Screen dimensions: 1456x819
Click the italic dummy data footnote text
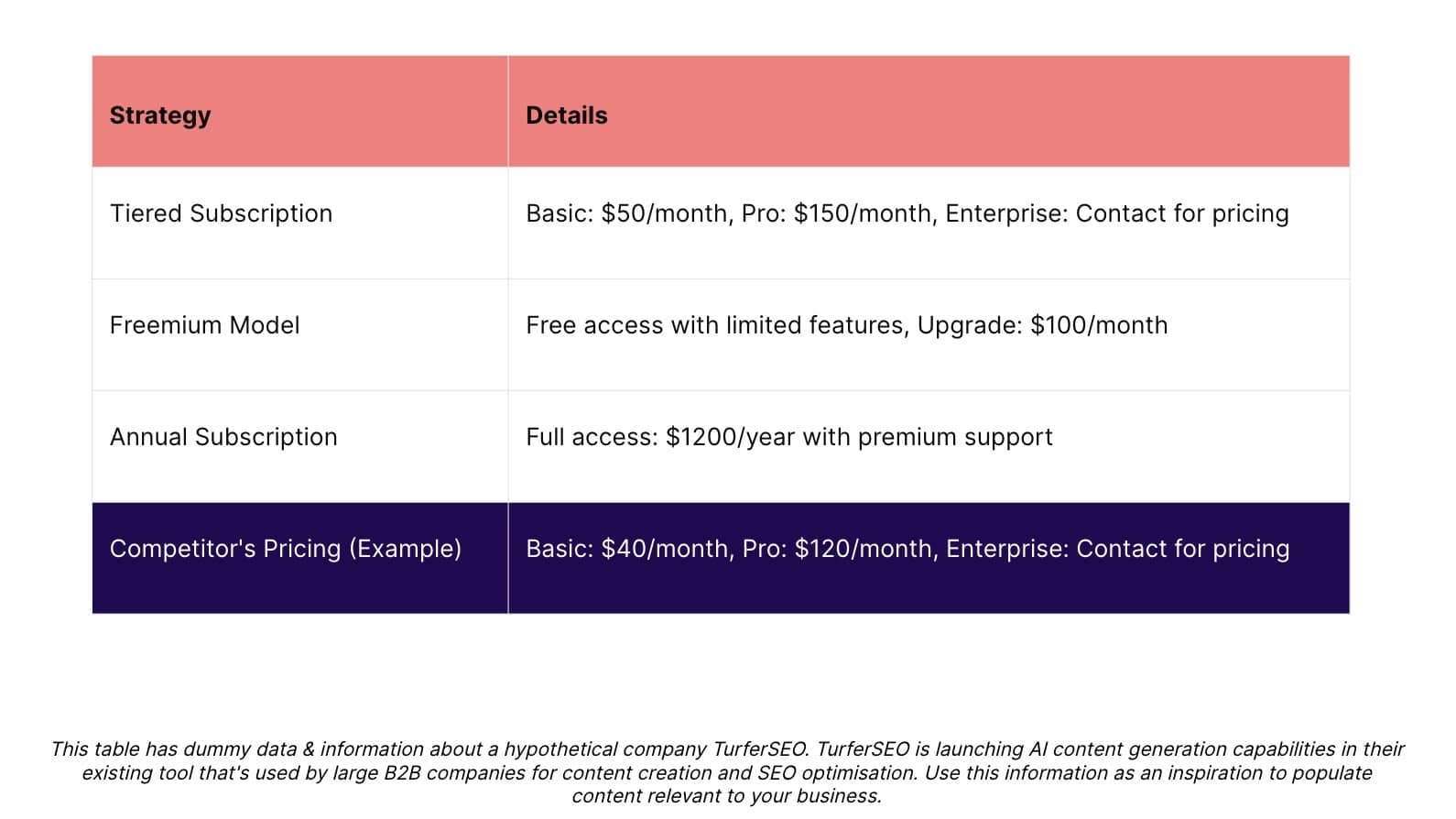coord(727,772)
